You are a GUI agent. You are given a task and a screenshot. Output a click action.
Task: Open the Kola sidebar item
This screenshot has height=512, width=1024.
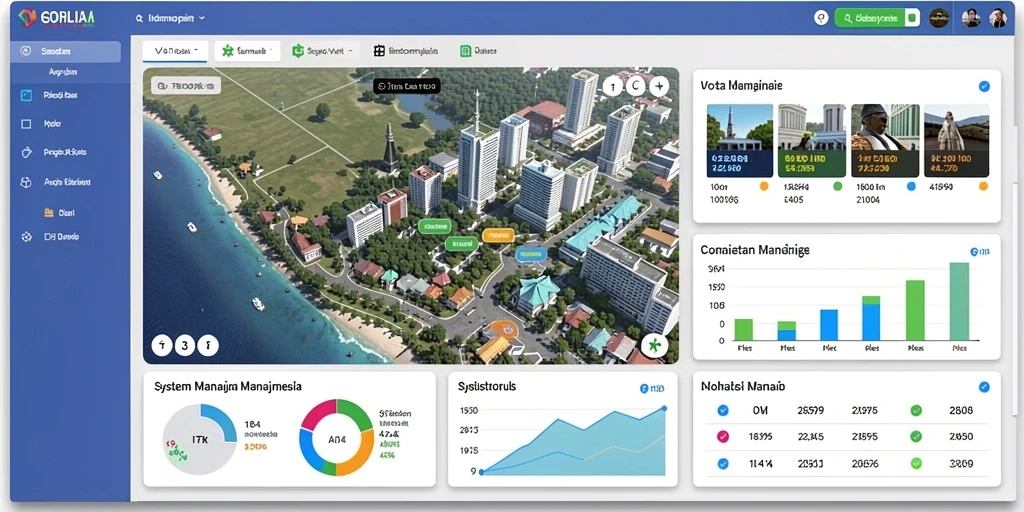pyautogui.click(x=51, y=123)
